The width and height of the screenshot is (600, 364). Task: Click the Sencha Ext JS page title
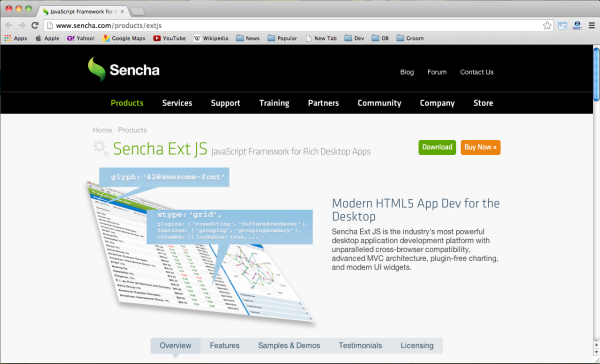160,149
